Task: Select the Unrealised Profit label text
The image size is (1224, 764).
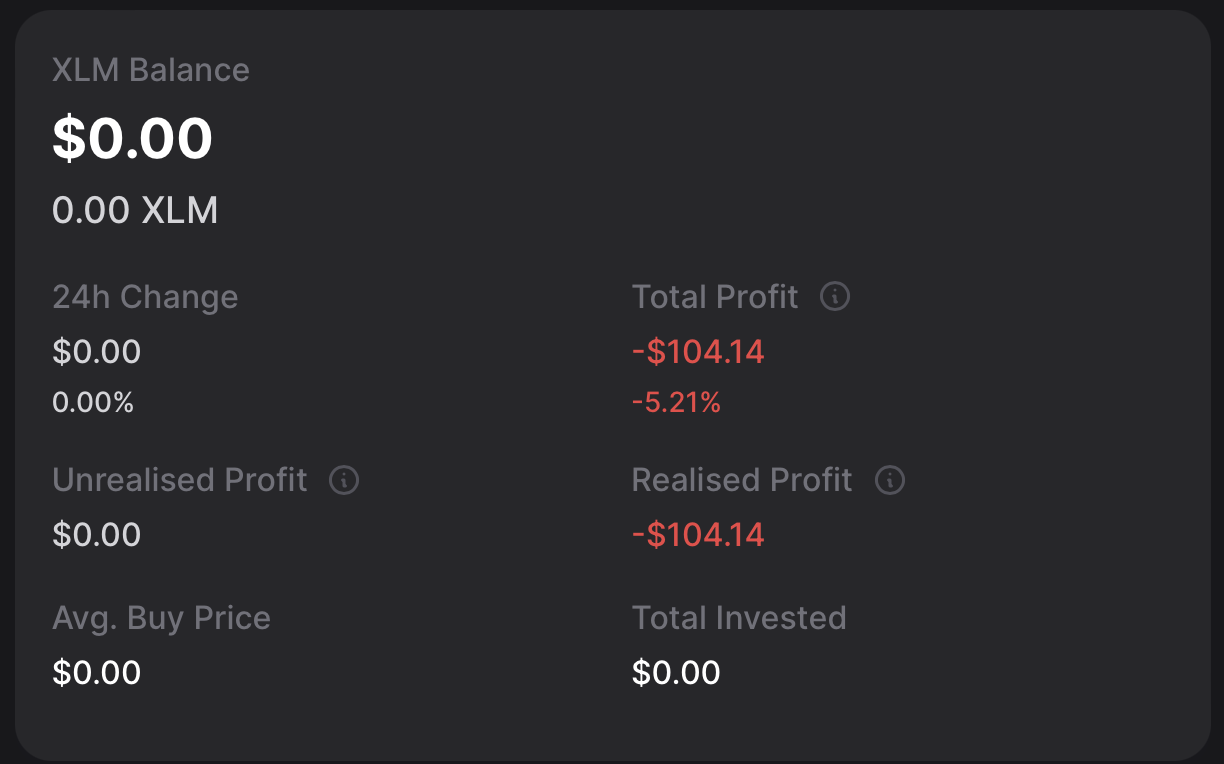Action: [180, 480]
